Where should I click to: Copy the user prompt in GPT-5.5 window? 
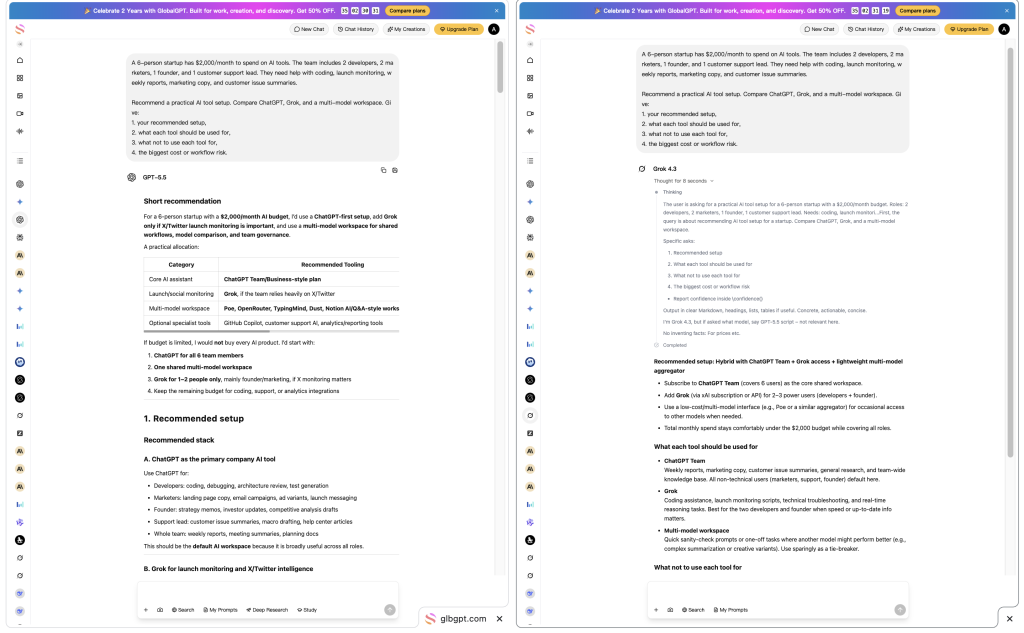point(383,170)
